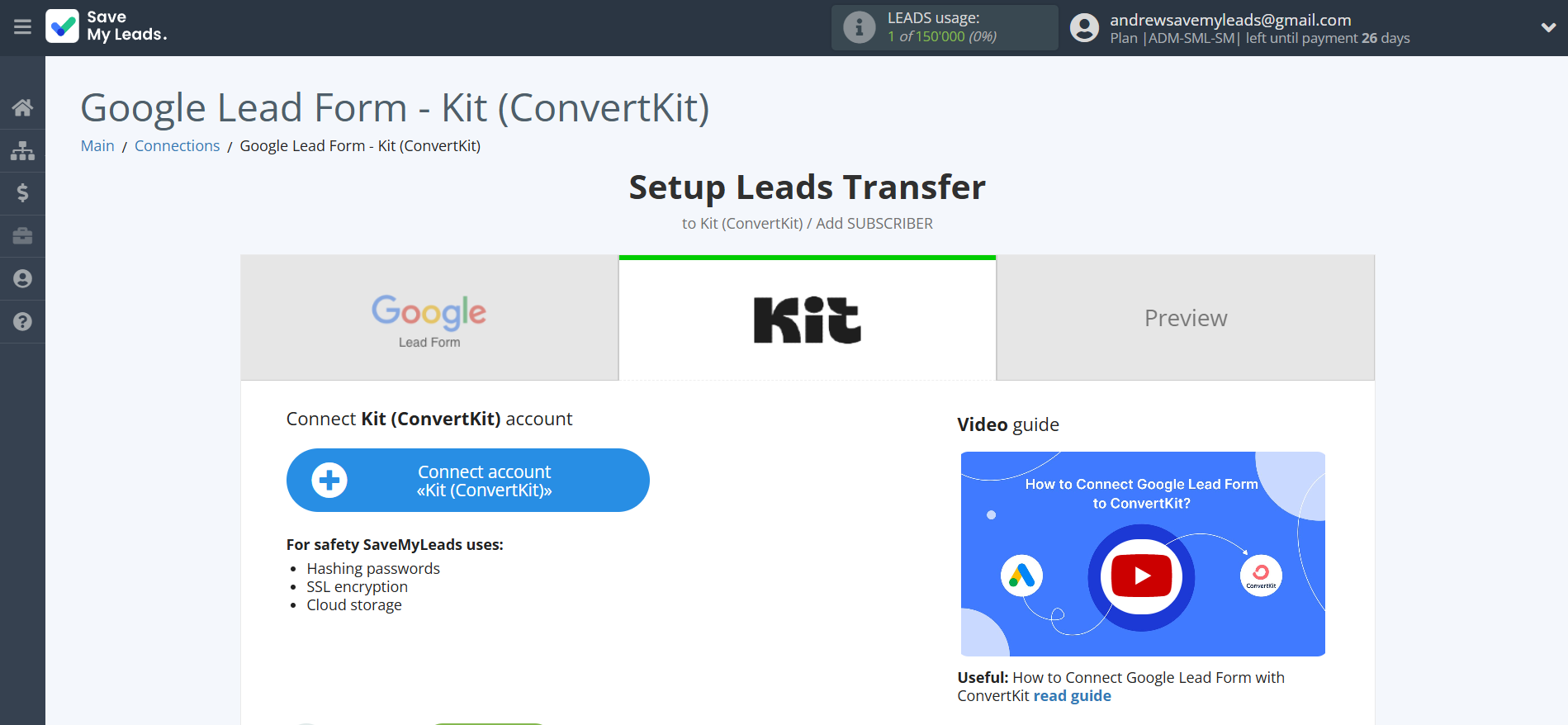Image resolution: width=1568 pixels, height=725 pixels.
Task: Go to Main breadcrumb link
Action: click(97, 146)
